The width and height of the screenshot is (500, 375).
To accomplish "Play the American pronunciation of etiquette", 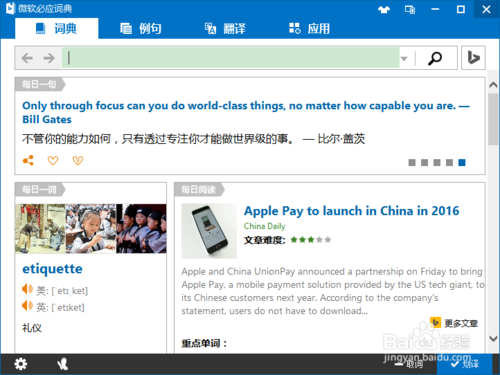I will tap(27, 289).
